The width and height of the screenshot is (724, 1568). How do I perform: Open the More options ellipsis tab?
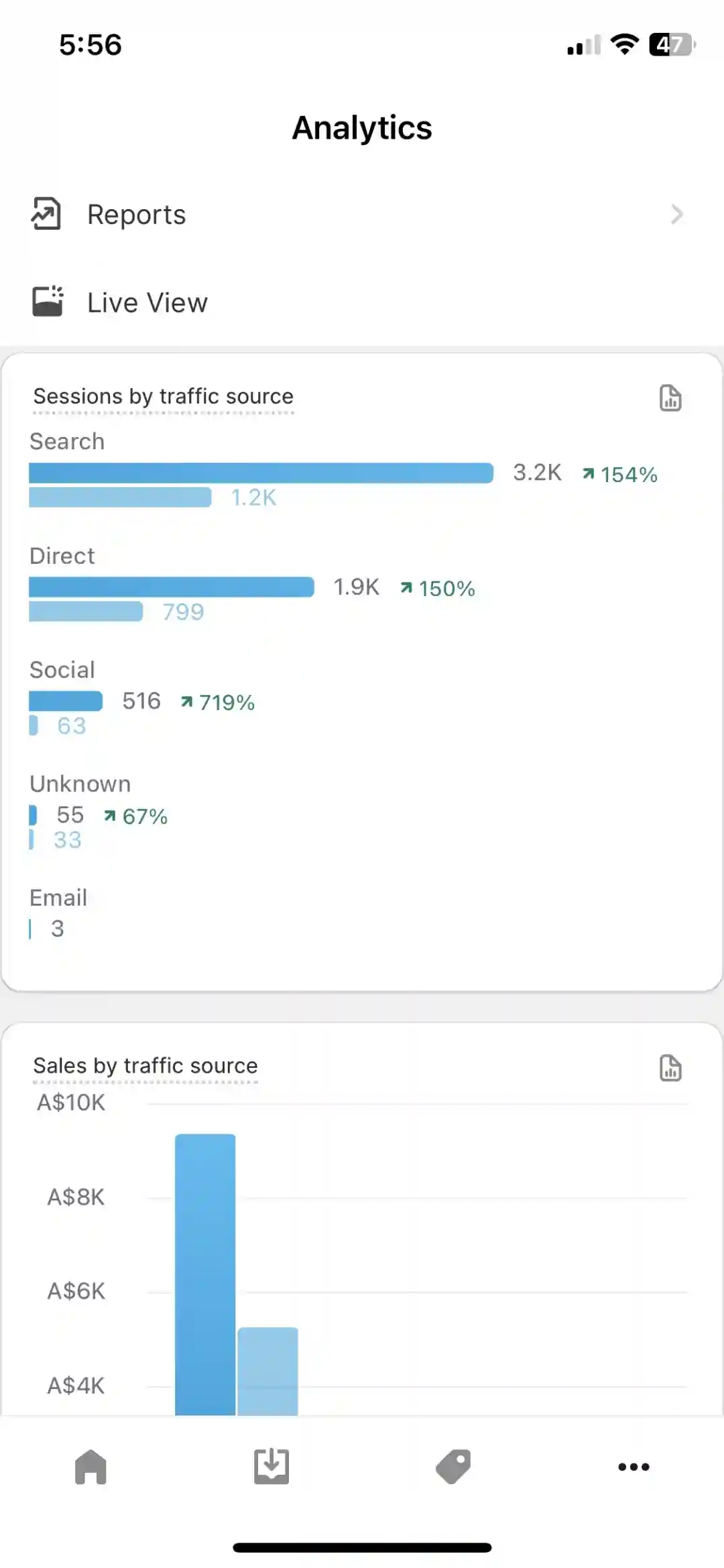coord(633,1467)
